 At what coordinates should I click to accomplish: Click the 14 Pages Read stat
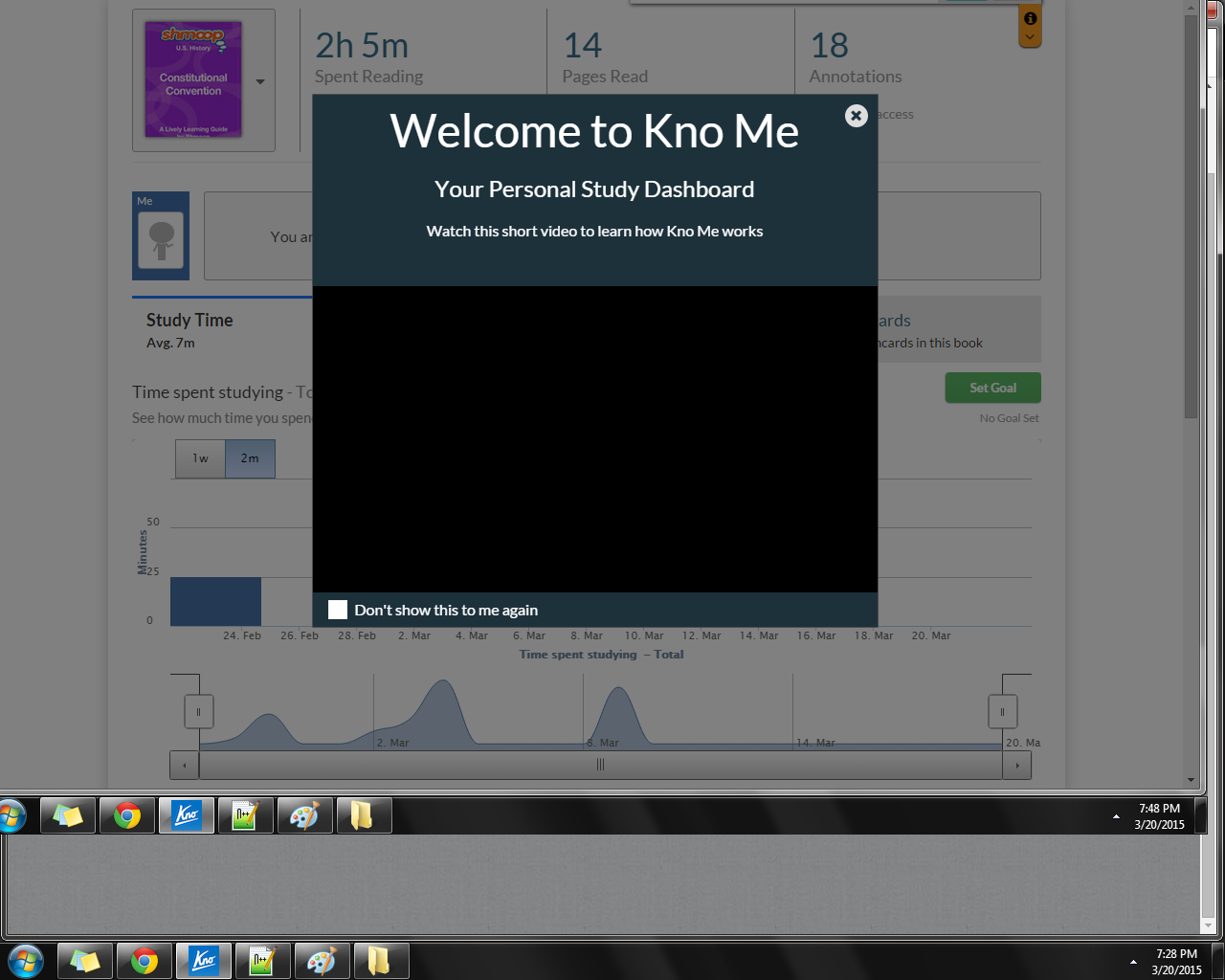point(605,57)
